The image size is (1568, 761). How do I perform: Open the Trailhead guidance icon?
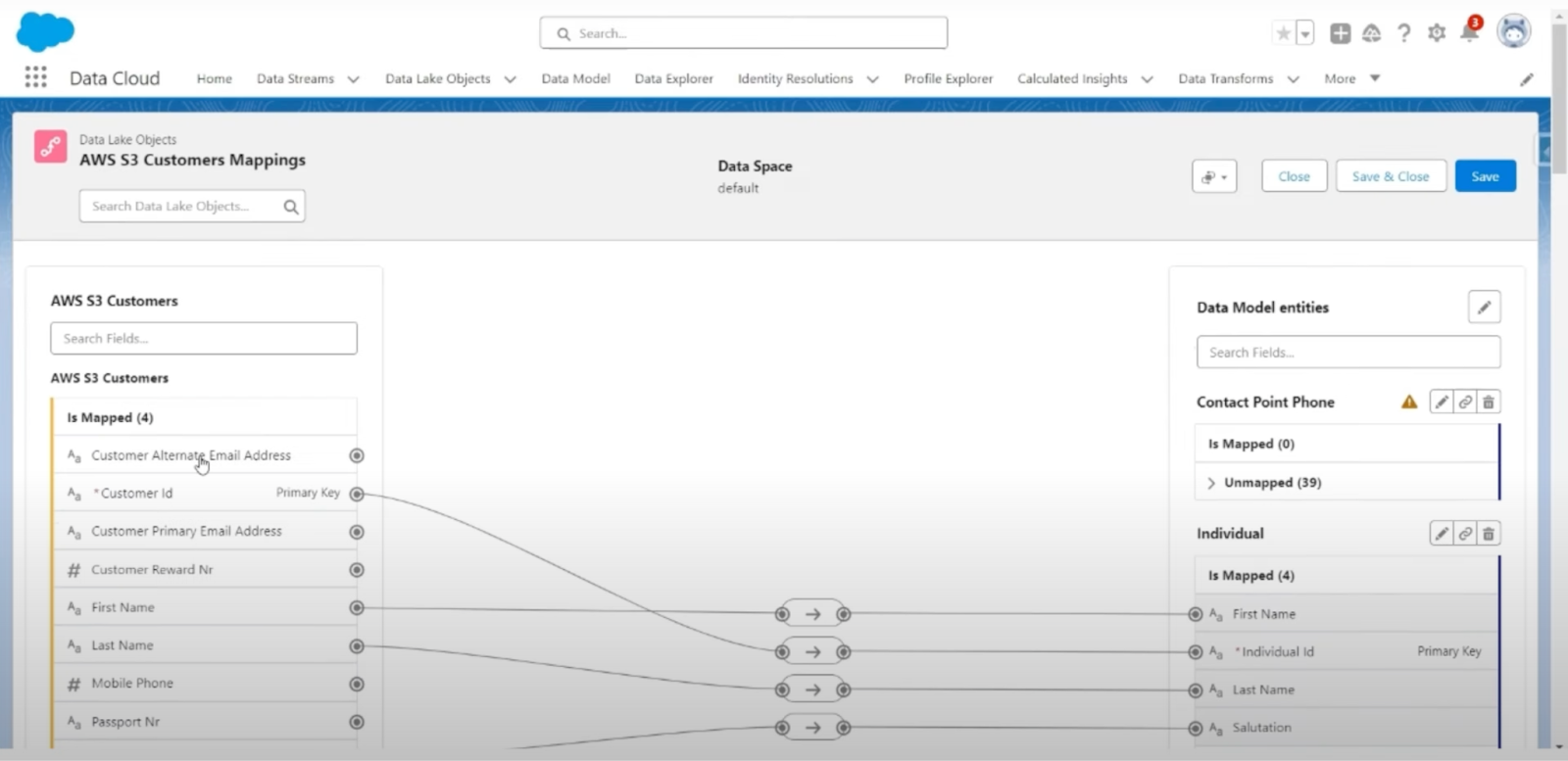(x=1372, y=33)
